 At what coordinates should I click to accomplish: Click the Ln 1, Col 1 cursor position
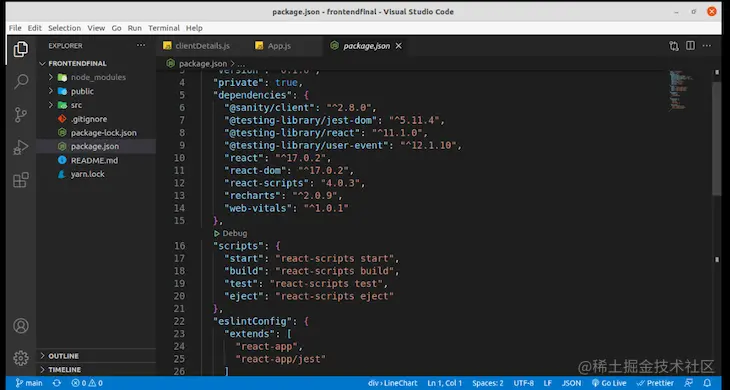445,383
